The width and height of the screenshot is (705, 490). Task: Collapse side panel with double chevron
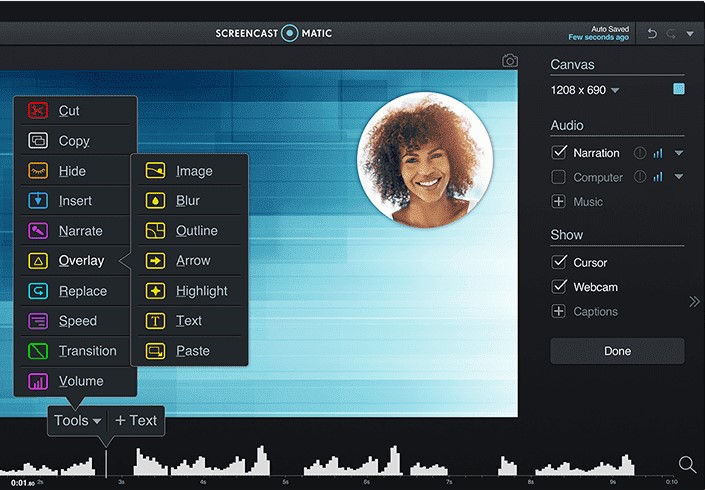(x=694, y=302)
